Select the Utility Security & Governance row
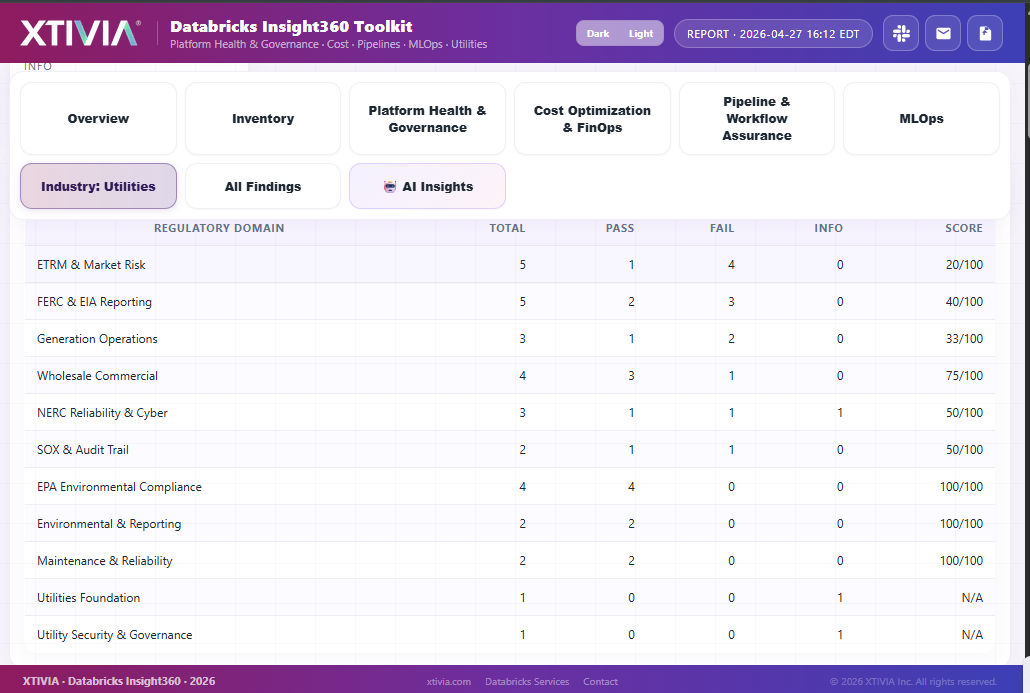Image resolution: width=1030 pixels, height=693 pixels. point(510,635)
